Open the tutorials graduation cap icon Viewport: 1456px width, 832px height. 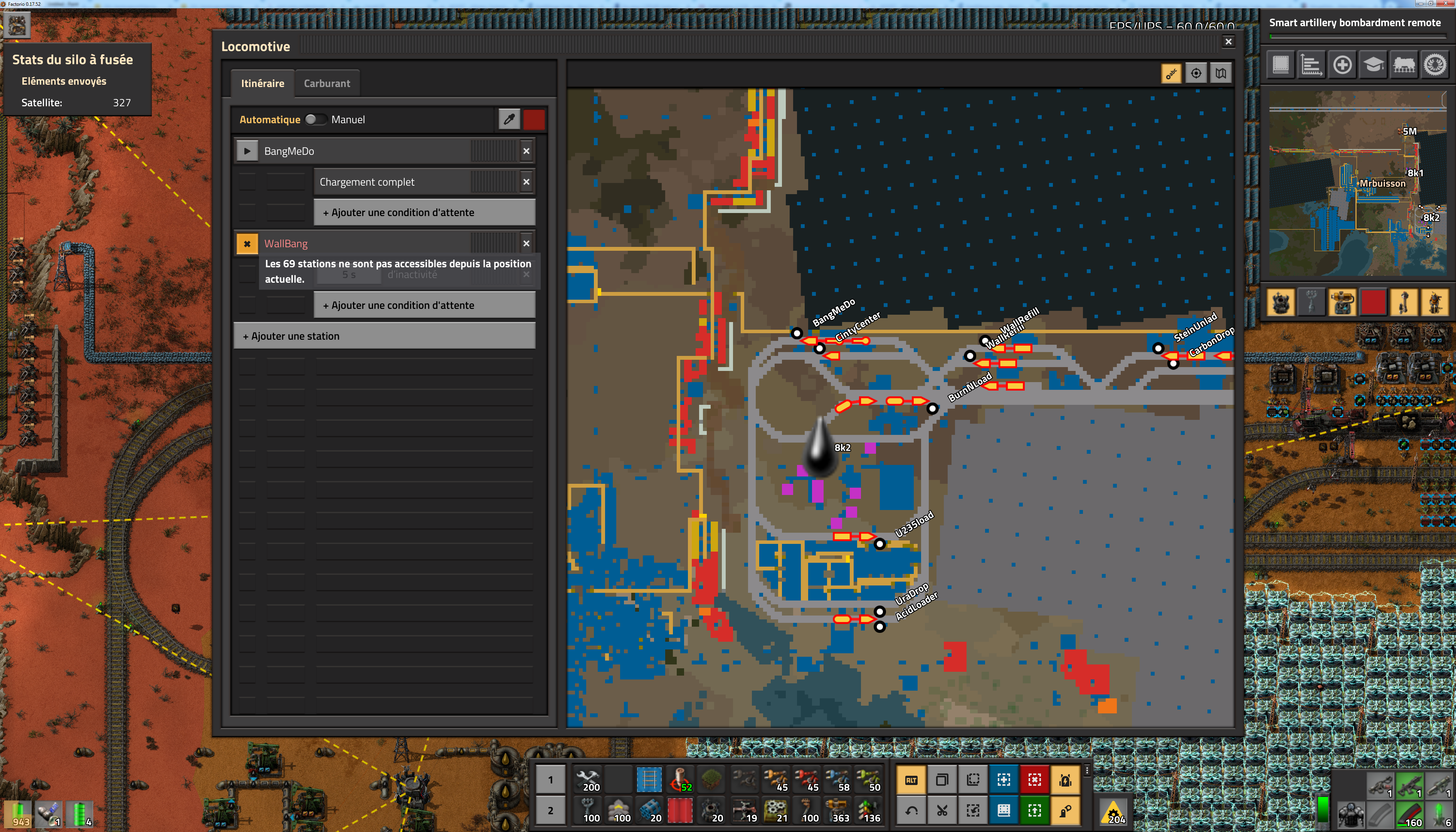tap(1373, 65)
